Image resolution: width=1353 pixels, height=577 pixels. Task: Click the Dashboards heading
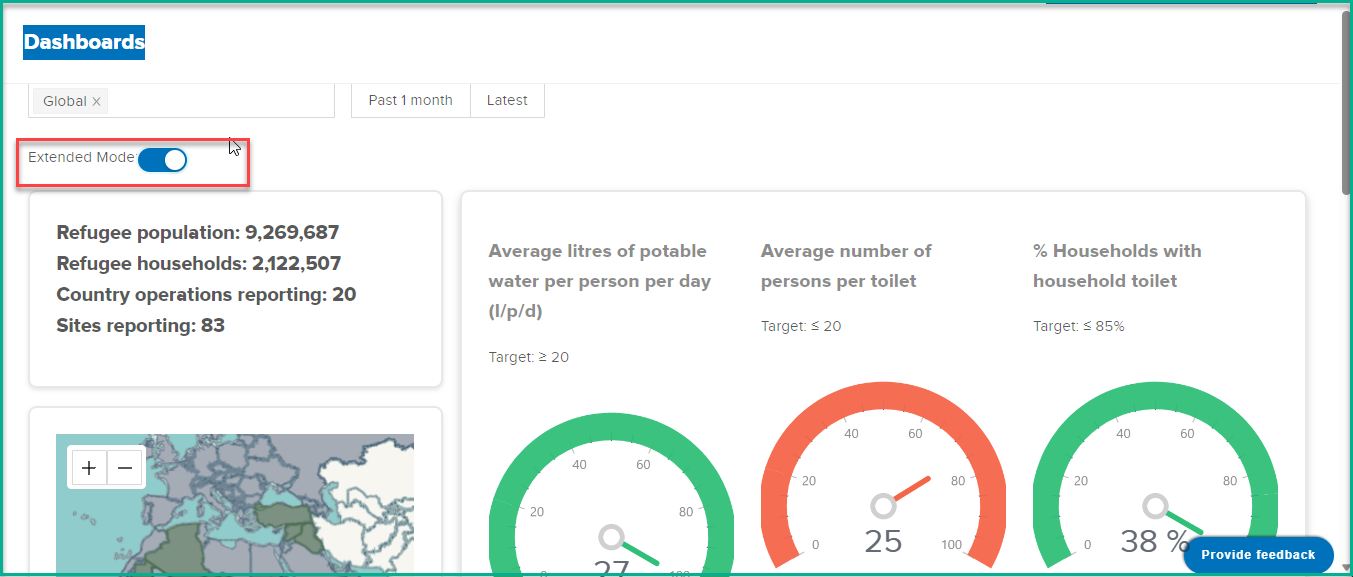(x=84, y=42)
